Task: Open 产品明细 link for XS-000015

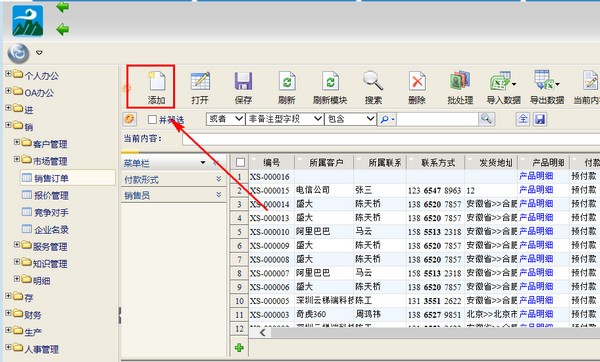Action: coord(536,190)
